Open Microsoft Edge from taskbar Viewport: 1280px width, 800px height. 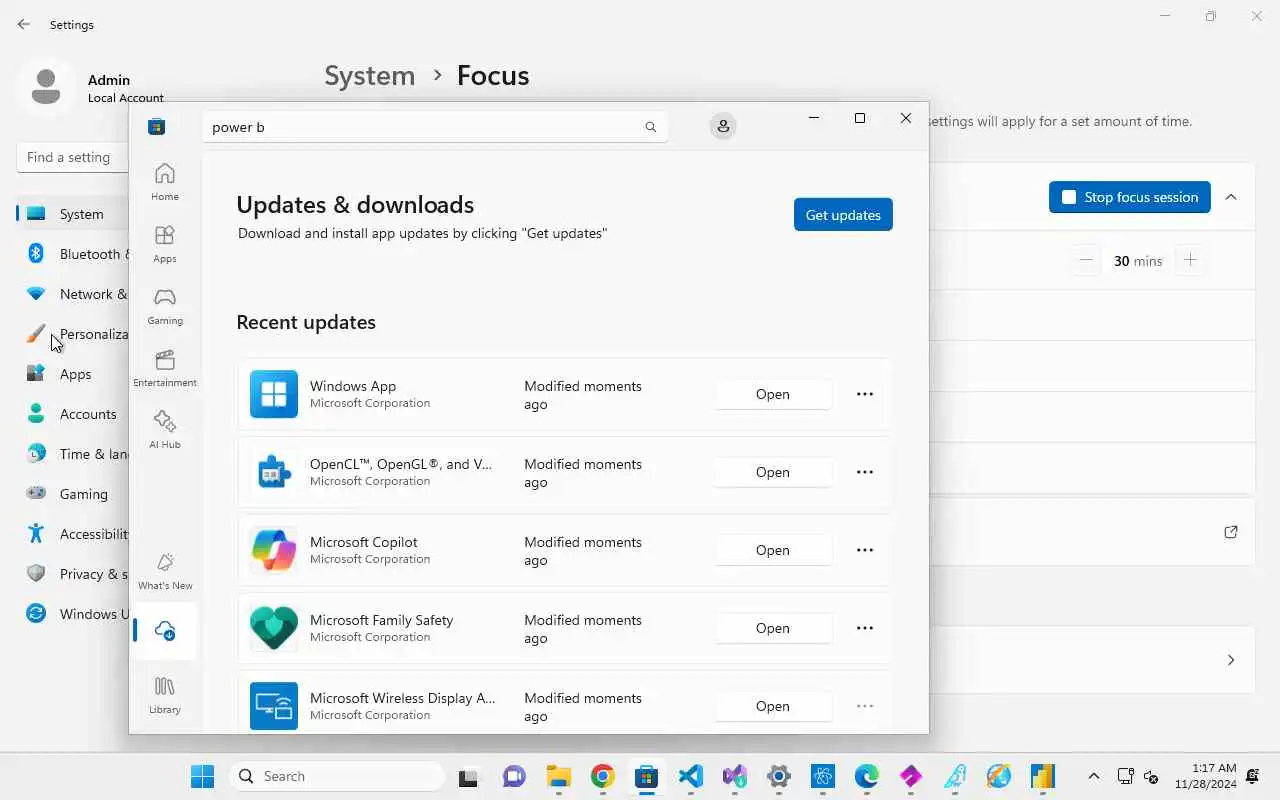click(867, 776)
